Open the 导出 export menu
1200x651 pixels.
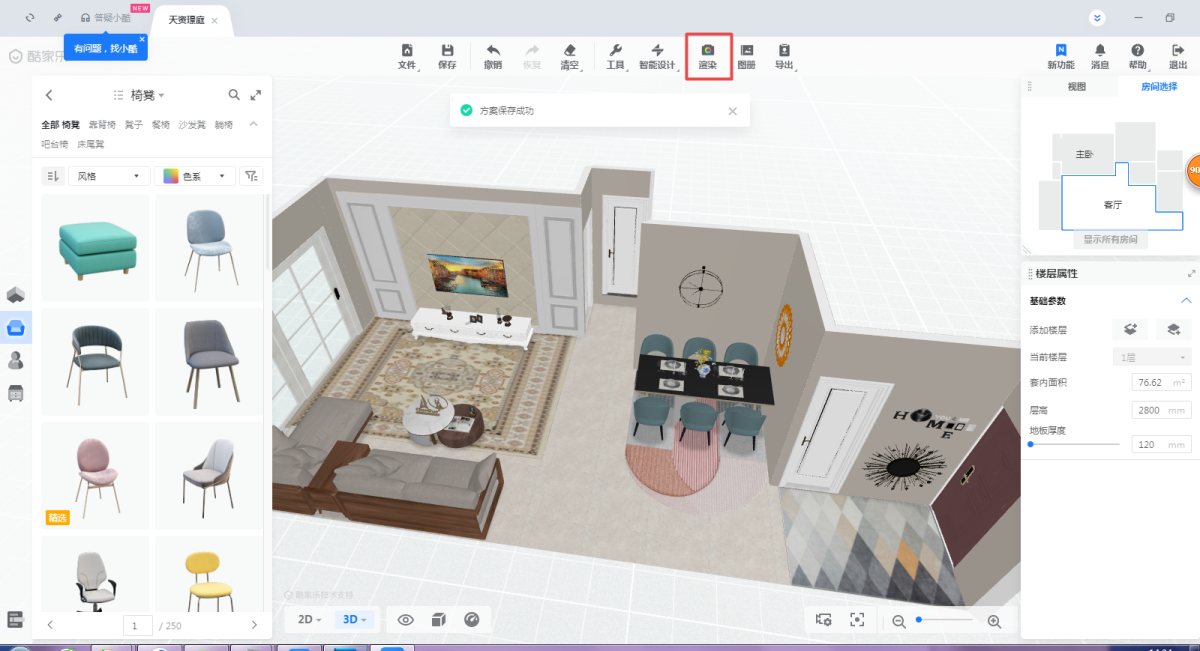pos(784,56)
